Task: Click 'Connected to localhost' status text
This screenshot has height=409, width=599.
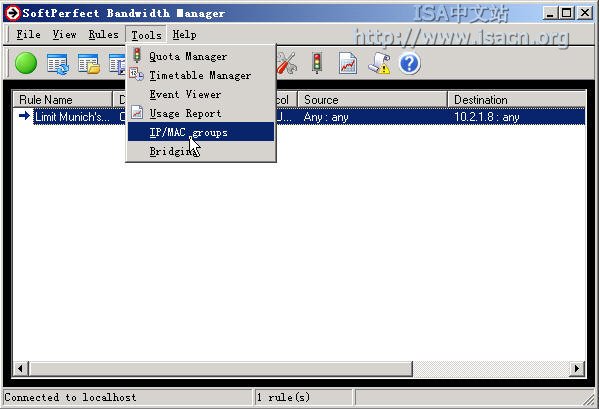Action: [70, 398]
